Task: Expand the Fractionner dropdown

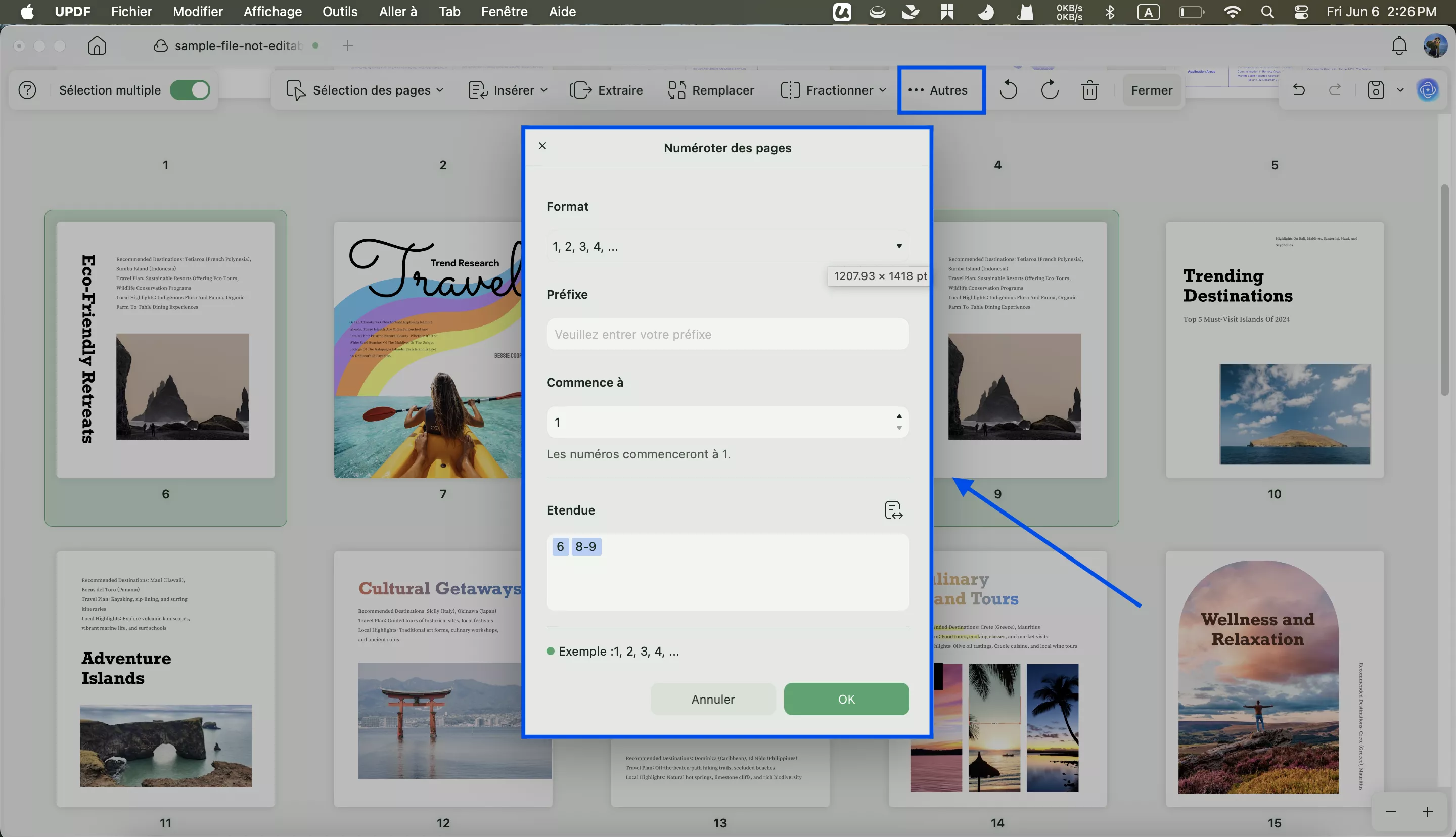Action: [x=833, y=90]
